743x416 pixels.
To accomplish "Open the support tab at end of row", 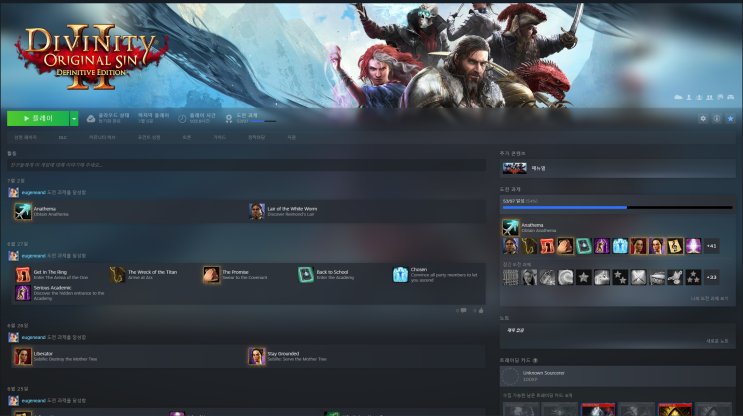I will pos(291,137).
